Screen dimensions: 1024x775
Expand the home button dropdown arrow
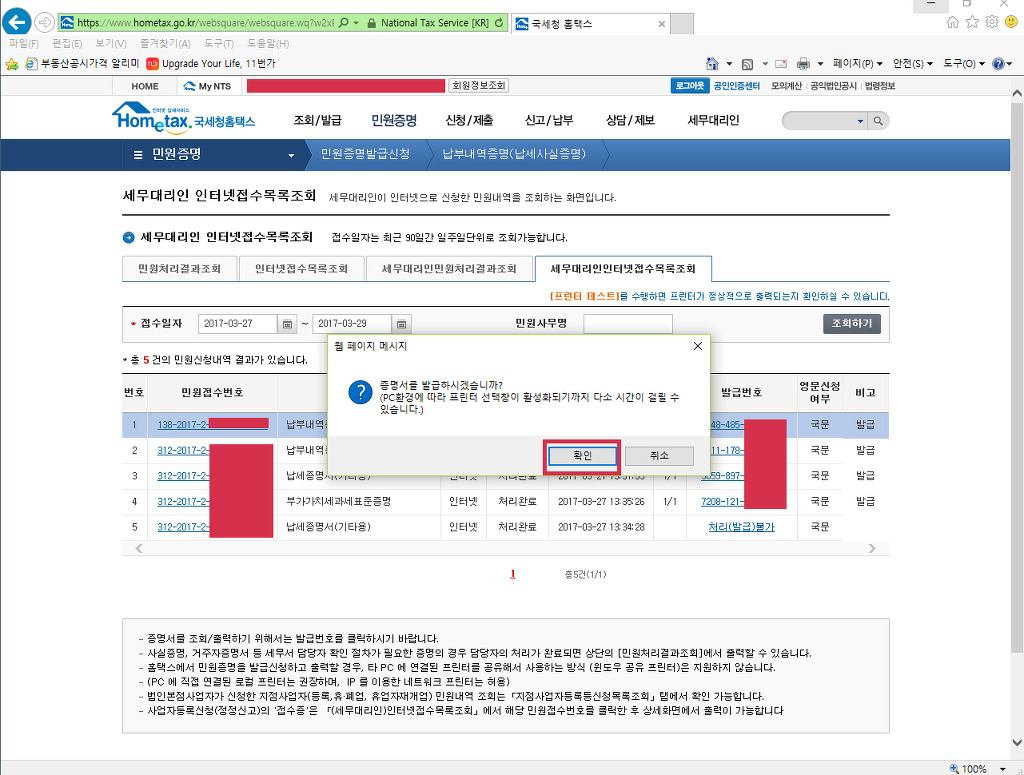click(x=729, y=64)
